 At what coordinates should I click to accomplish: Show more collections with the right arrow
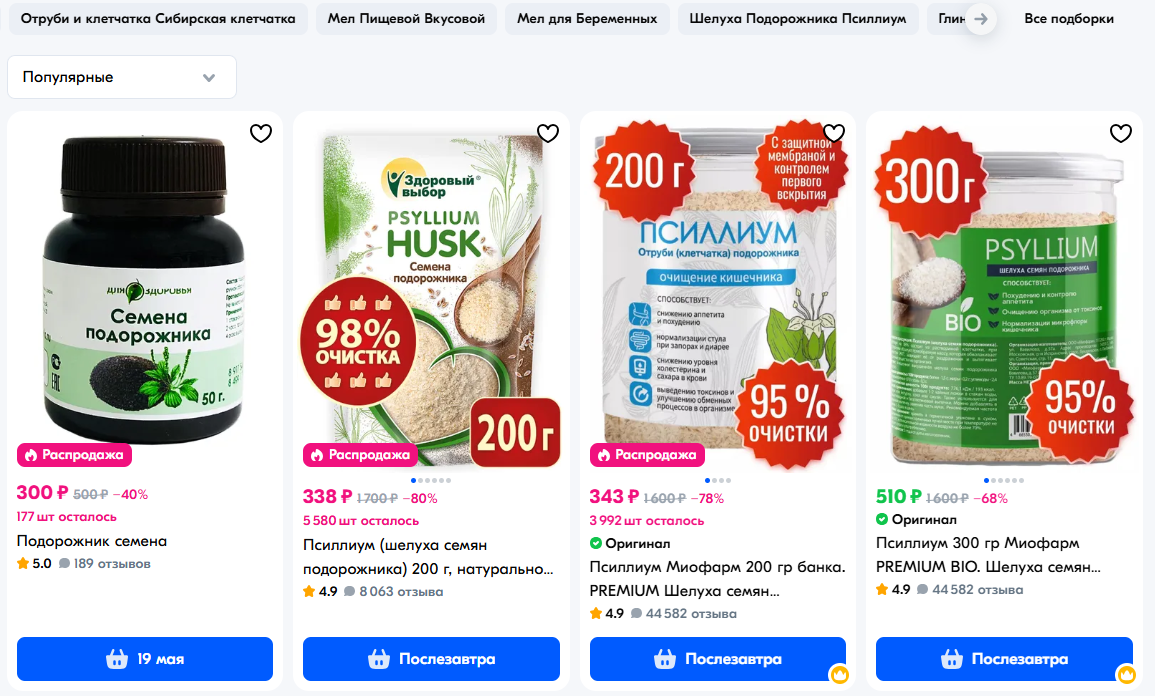coord(980,19)
